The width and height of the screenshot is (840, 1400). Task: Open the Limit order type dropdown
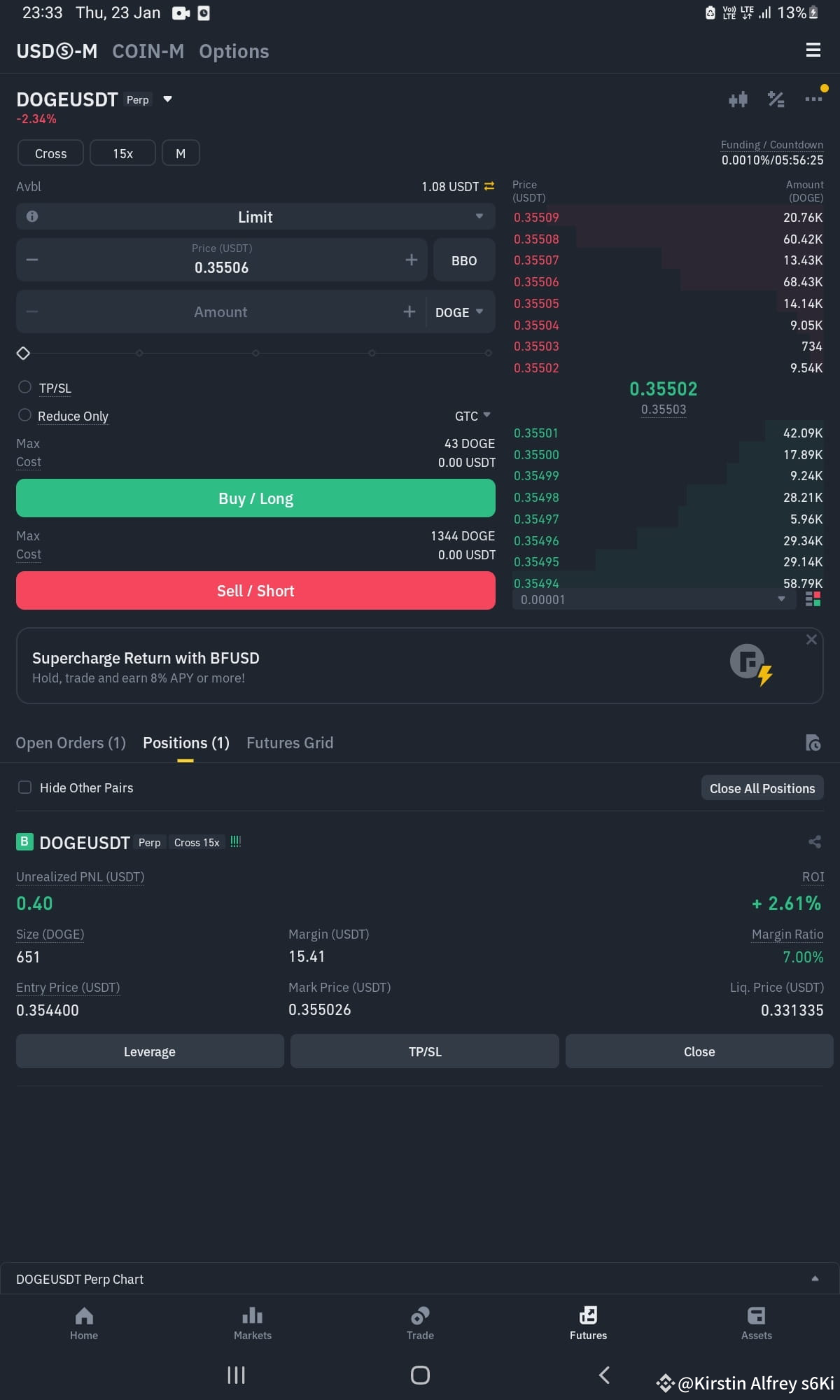255,216
